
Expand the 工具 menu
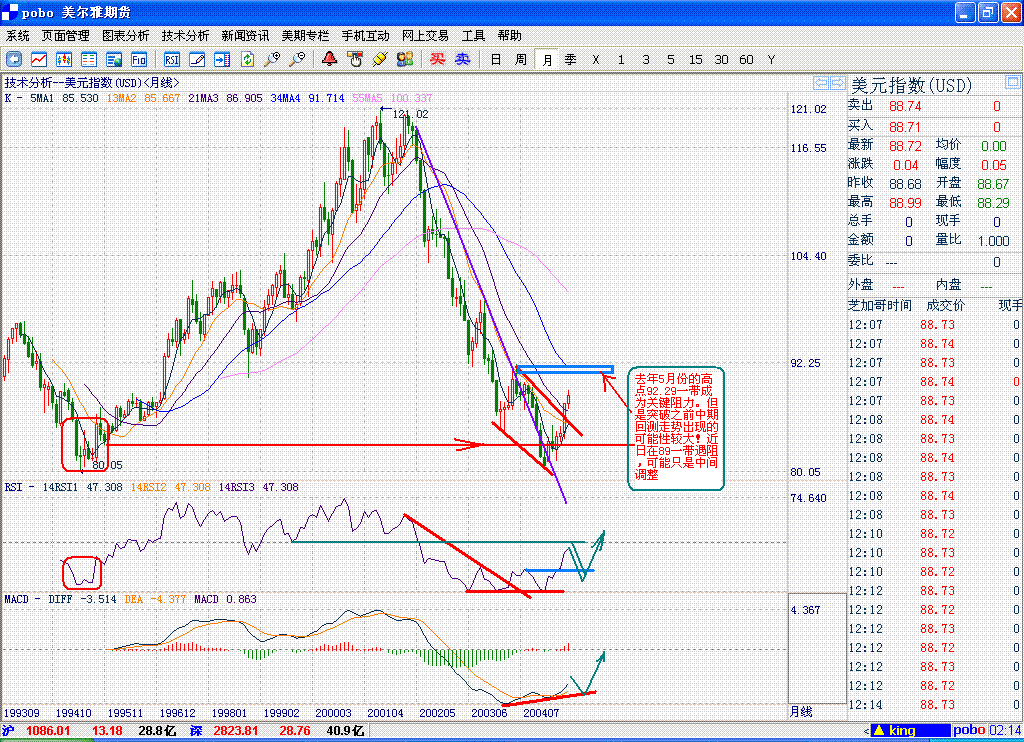point(474,36)
